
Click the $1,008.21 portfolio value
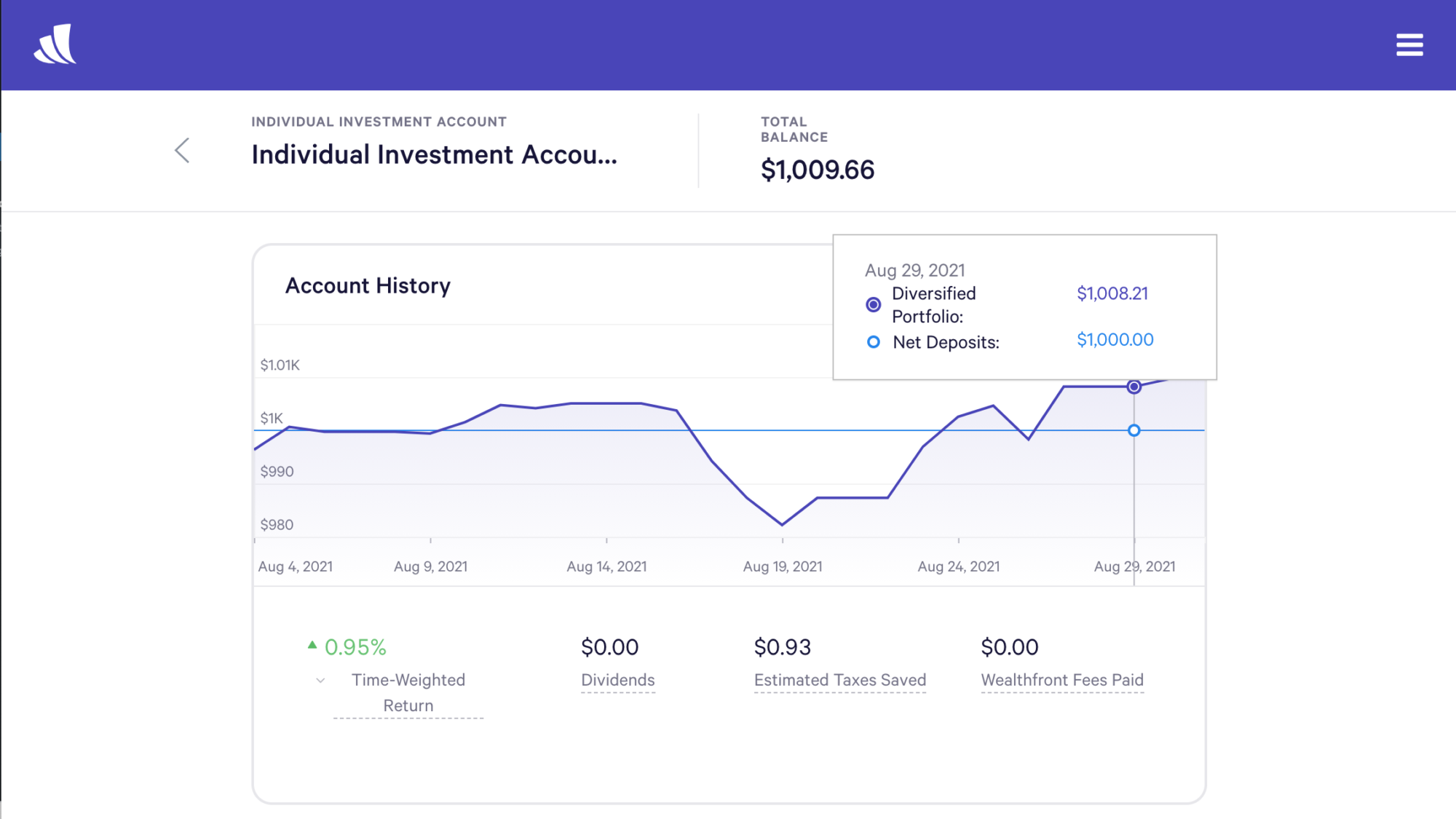pos(1112,293)
